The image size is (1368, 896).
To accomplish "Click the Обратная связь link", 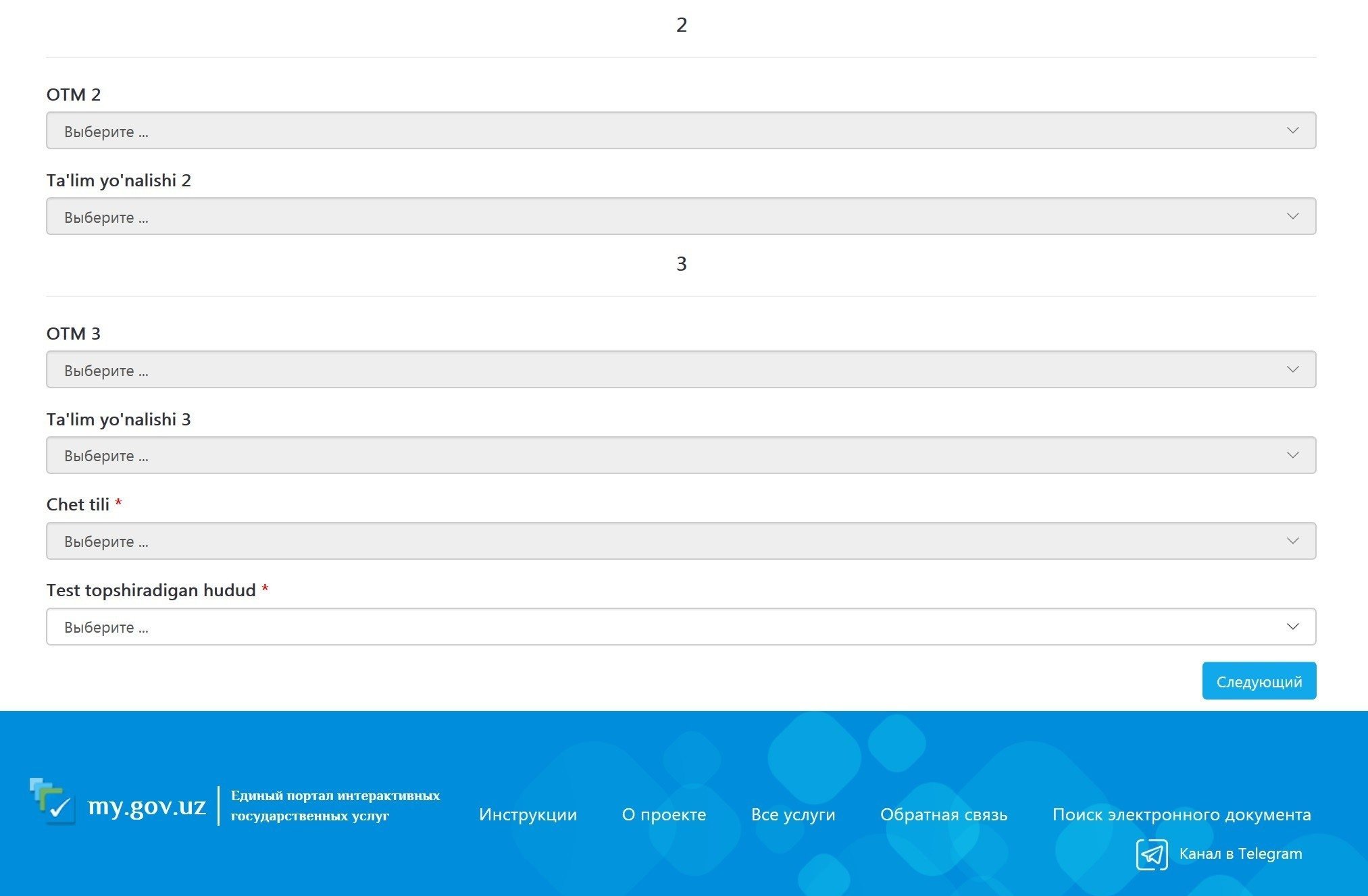I will (943, 814).
